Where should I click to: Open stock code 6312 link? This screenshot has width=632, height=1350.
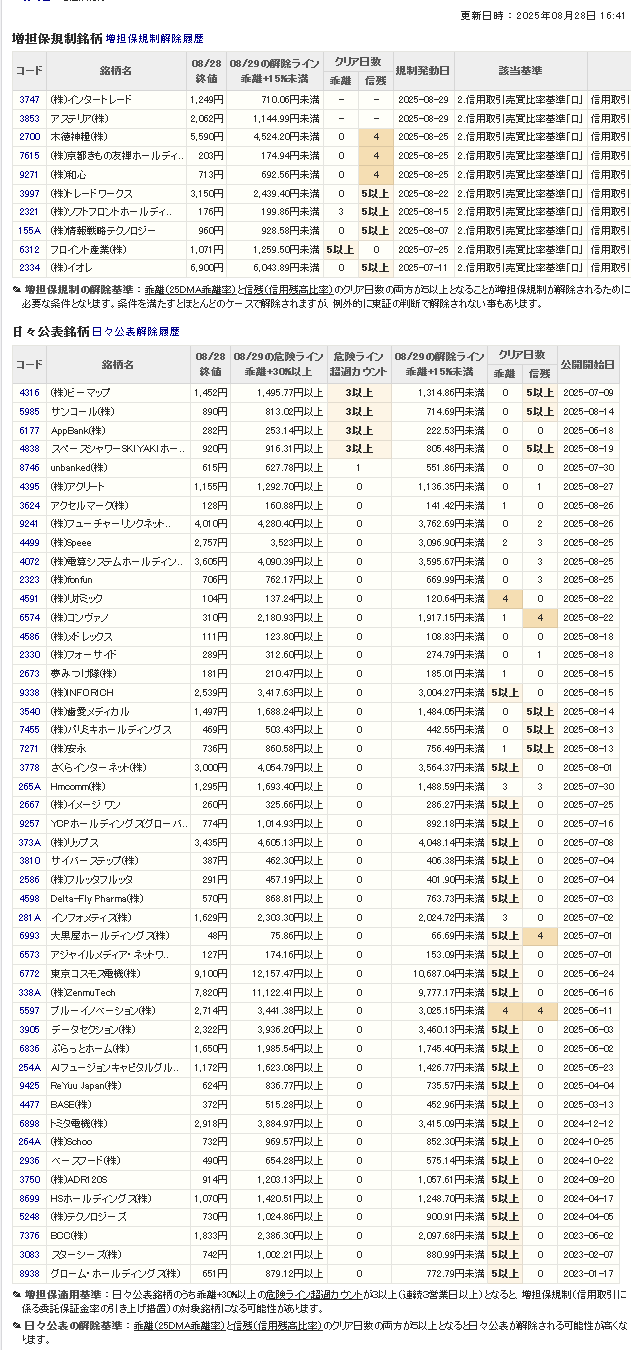(x=29, y=249)
